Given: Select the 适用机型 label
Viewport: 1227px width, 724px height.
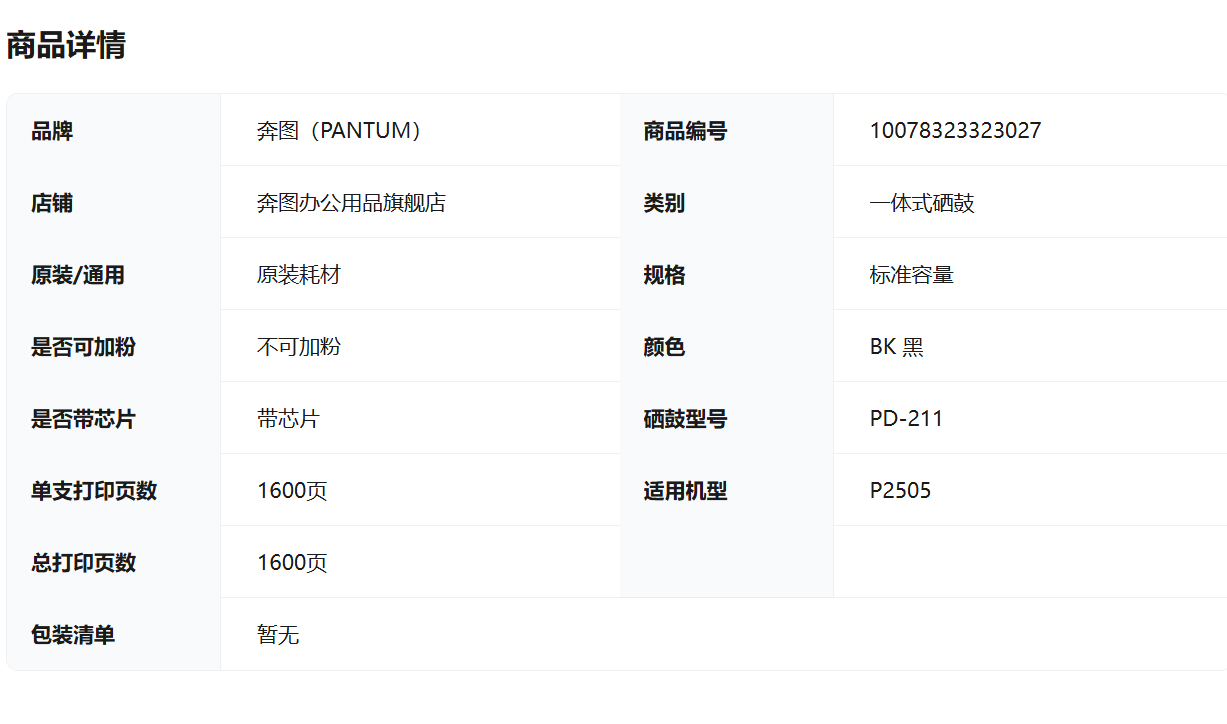Looking at the screenshot, I should tap(685, 491).
